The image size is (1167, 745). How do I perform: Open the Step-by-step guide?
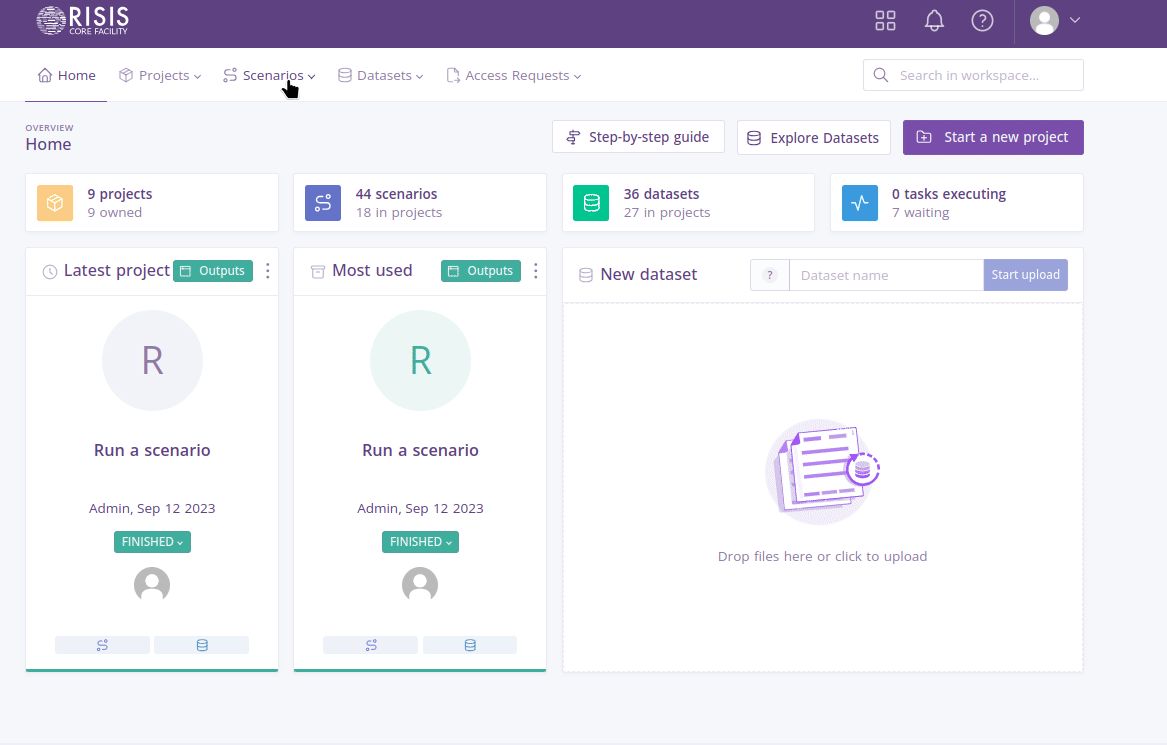(638, 137)
